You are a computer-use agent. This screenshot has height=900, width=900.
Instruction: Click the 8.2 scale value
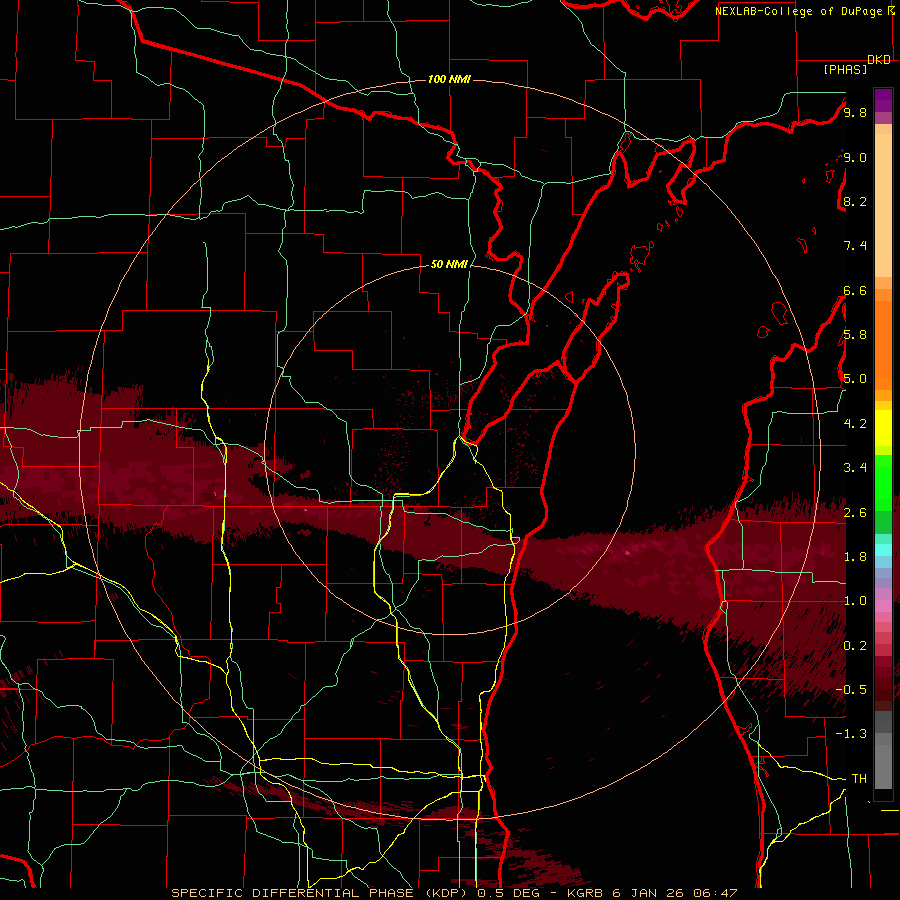coord(855,201)
